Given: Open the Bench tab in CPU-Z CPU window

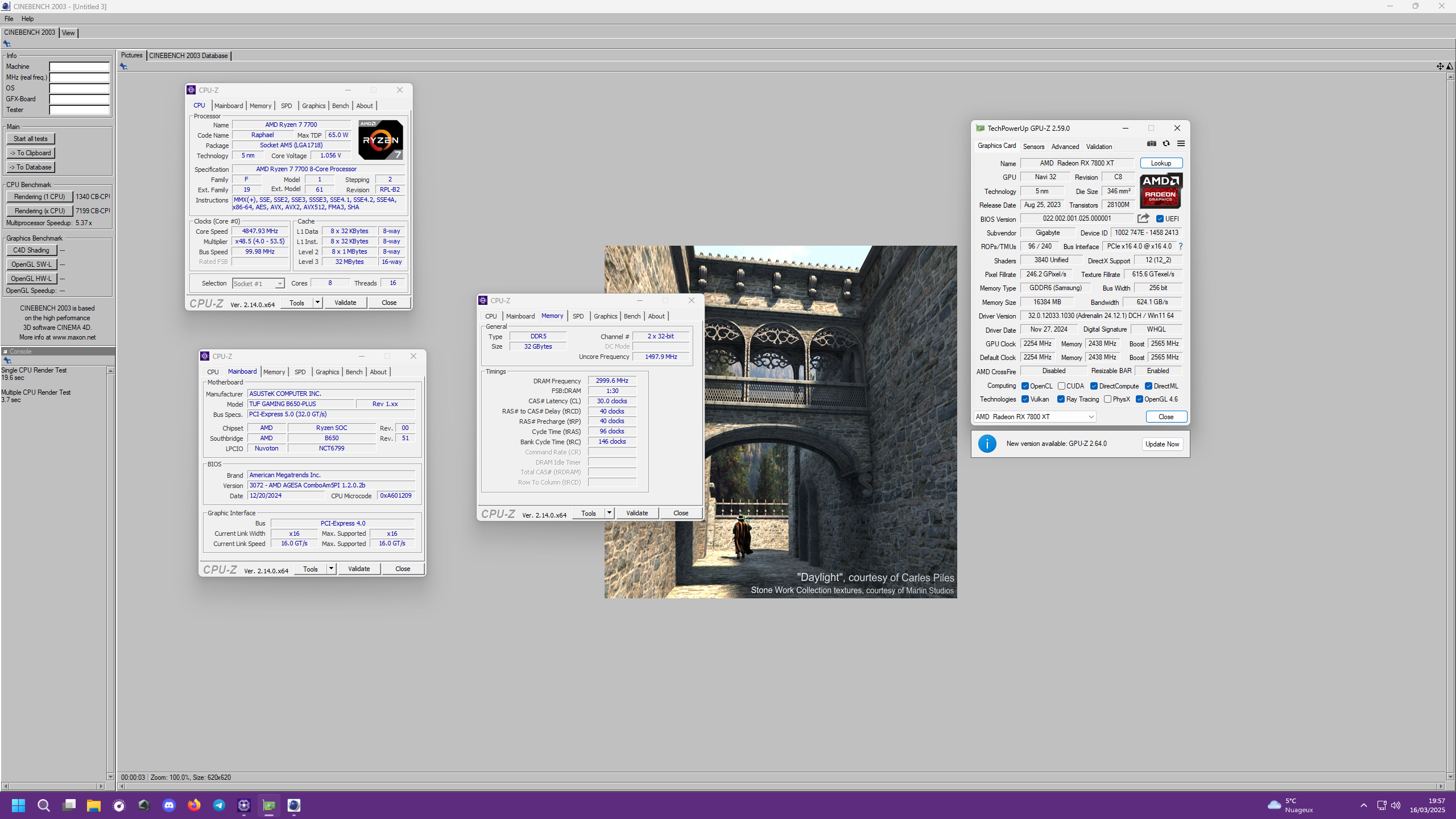Looking at the screenshot, I should click(340, 106).
